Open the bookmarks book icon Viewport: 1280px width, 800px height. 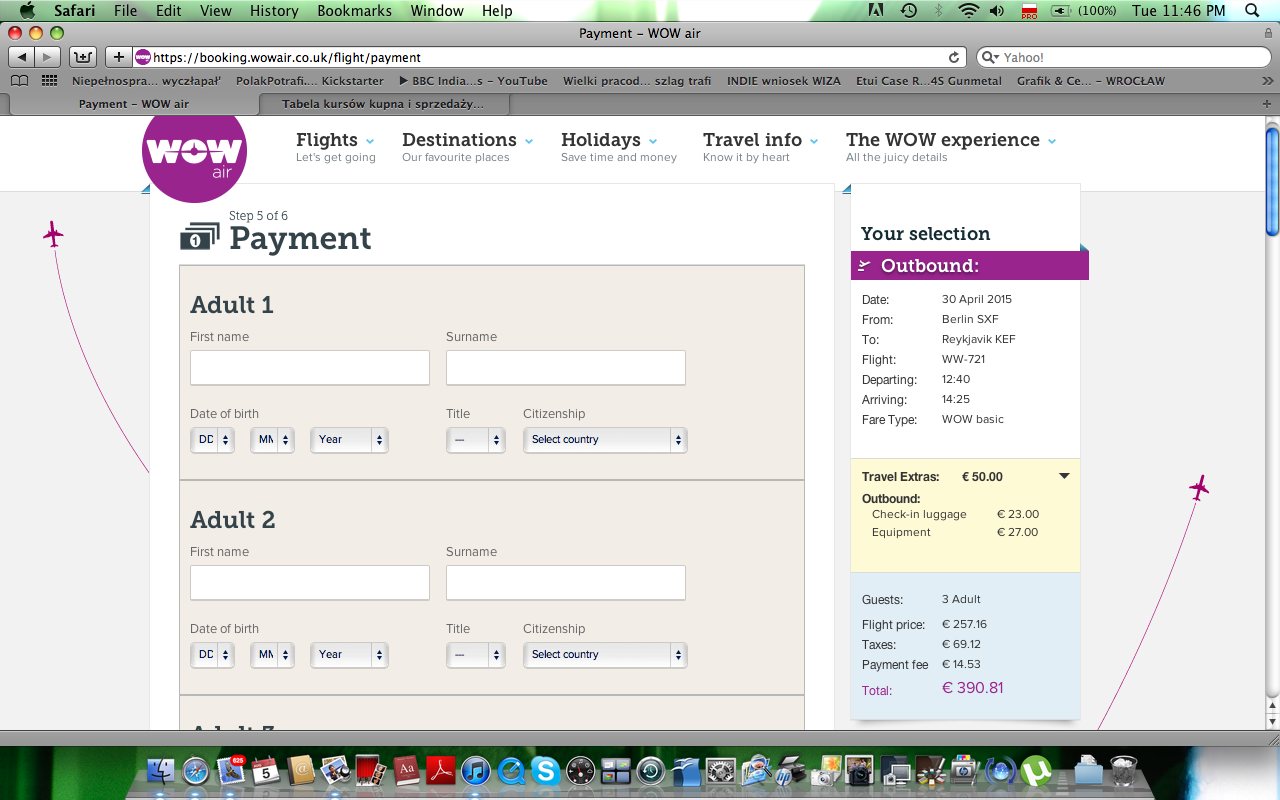19,81
